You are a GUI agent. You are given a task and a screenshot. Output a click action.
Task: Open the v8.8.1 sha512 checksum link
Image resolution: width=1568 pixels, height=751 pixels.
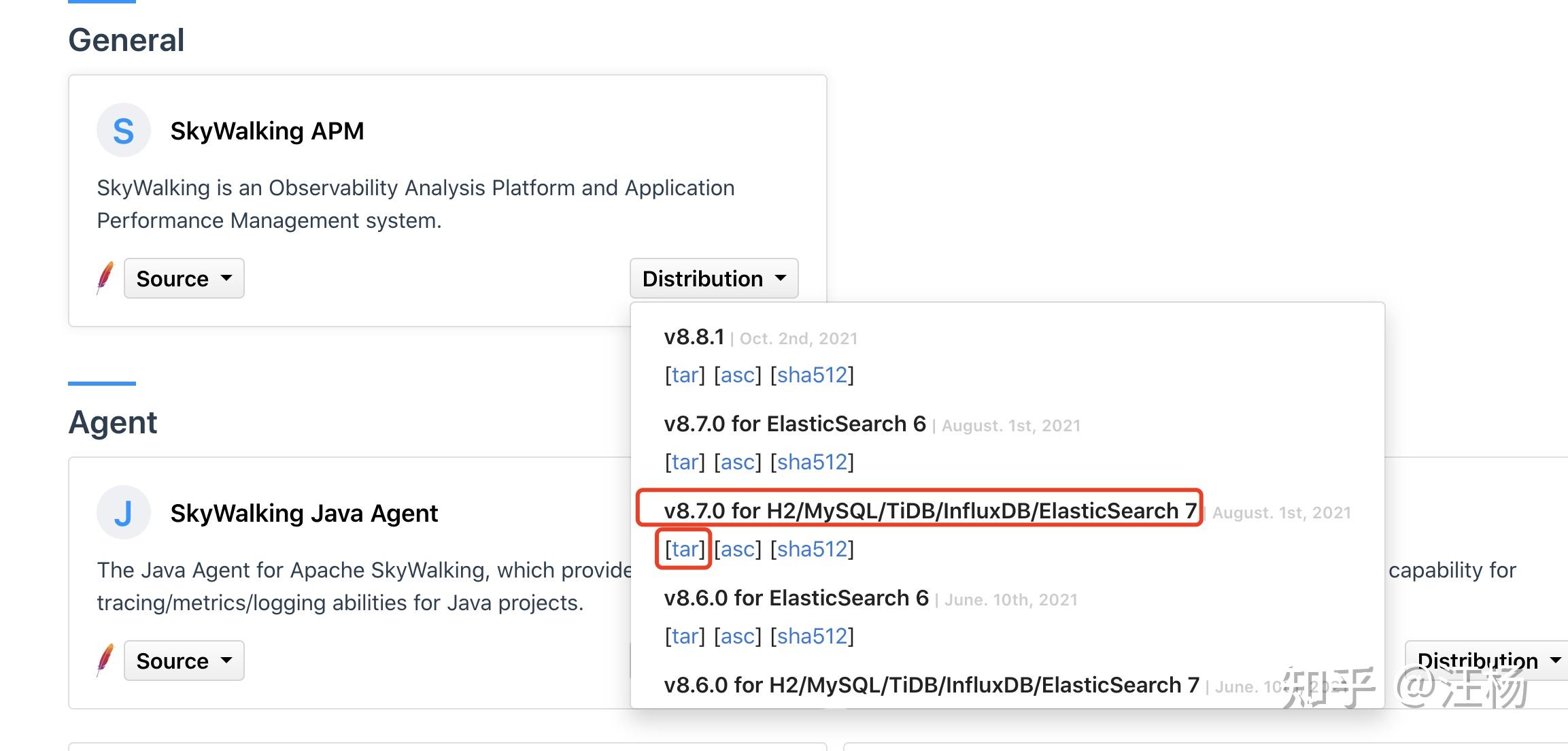(812, 375)
